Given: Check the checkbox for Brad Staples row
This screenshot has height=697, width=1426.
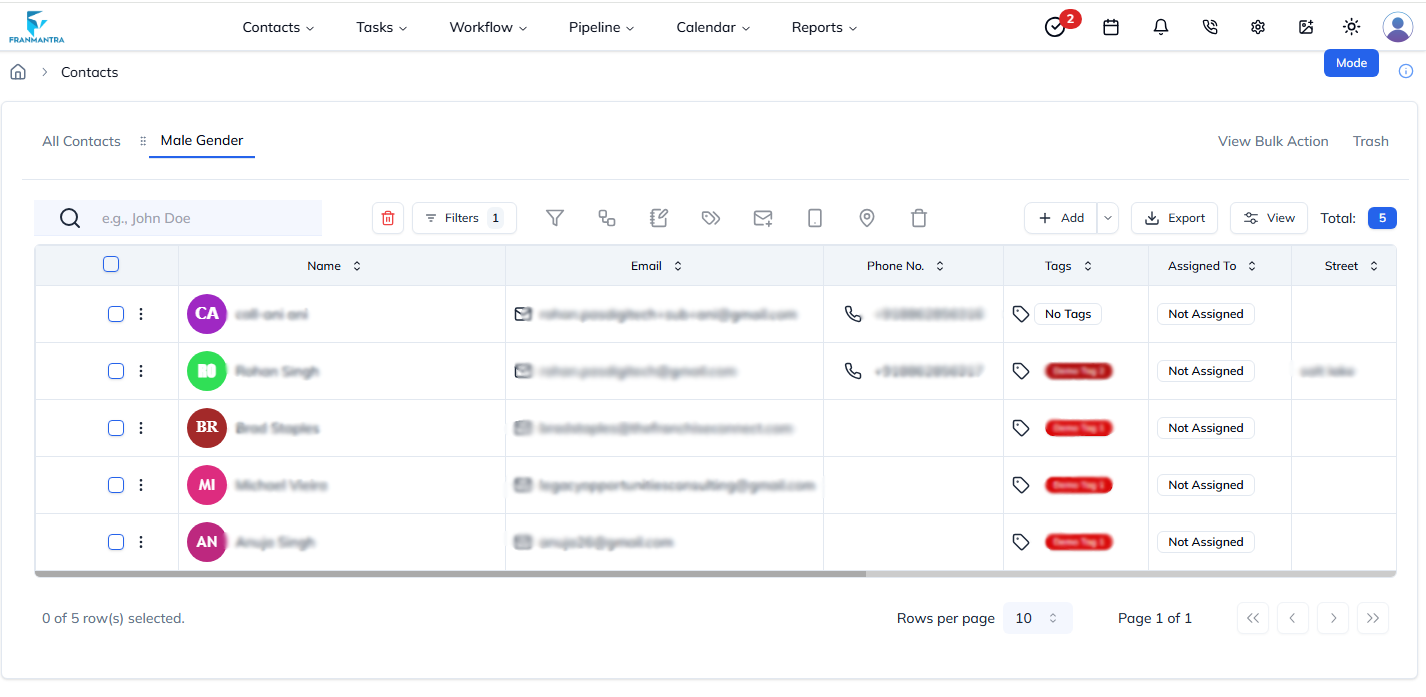Looking at the screenshot, I should pyautogui.click(x=115, y=428).
